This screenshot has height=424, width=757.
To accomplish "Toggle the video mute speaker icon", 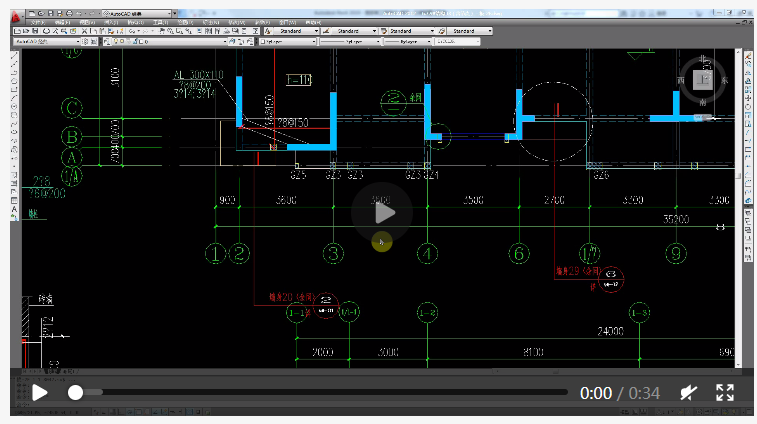I will [688, 393].
